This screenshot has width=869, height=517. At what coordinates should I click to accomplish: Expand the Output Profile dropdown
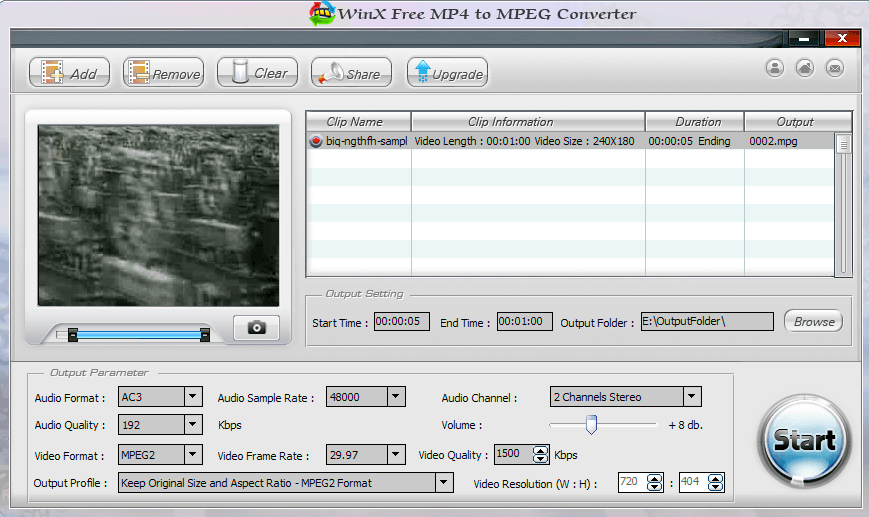pos(444,483)
